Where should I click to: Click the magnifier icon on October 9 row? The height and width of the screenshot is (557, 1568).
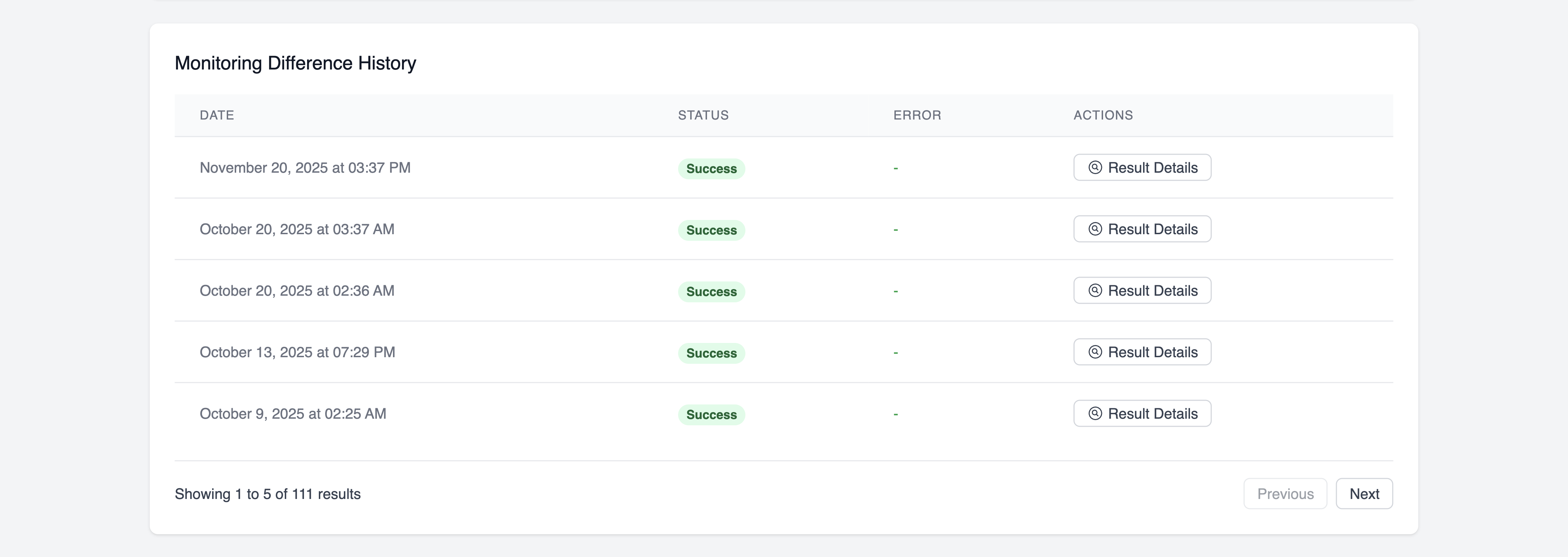click(1095, 413)
